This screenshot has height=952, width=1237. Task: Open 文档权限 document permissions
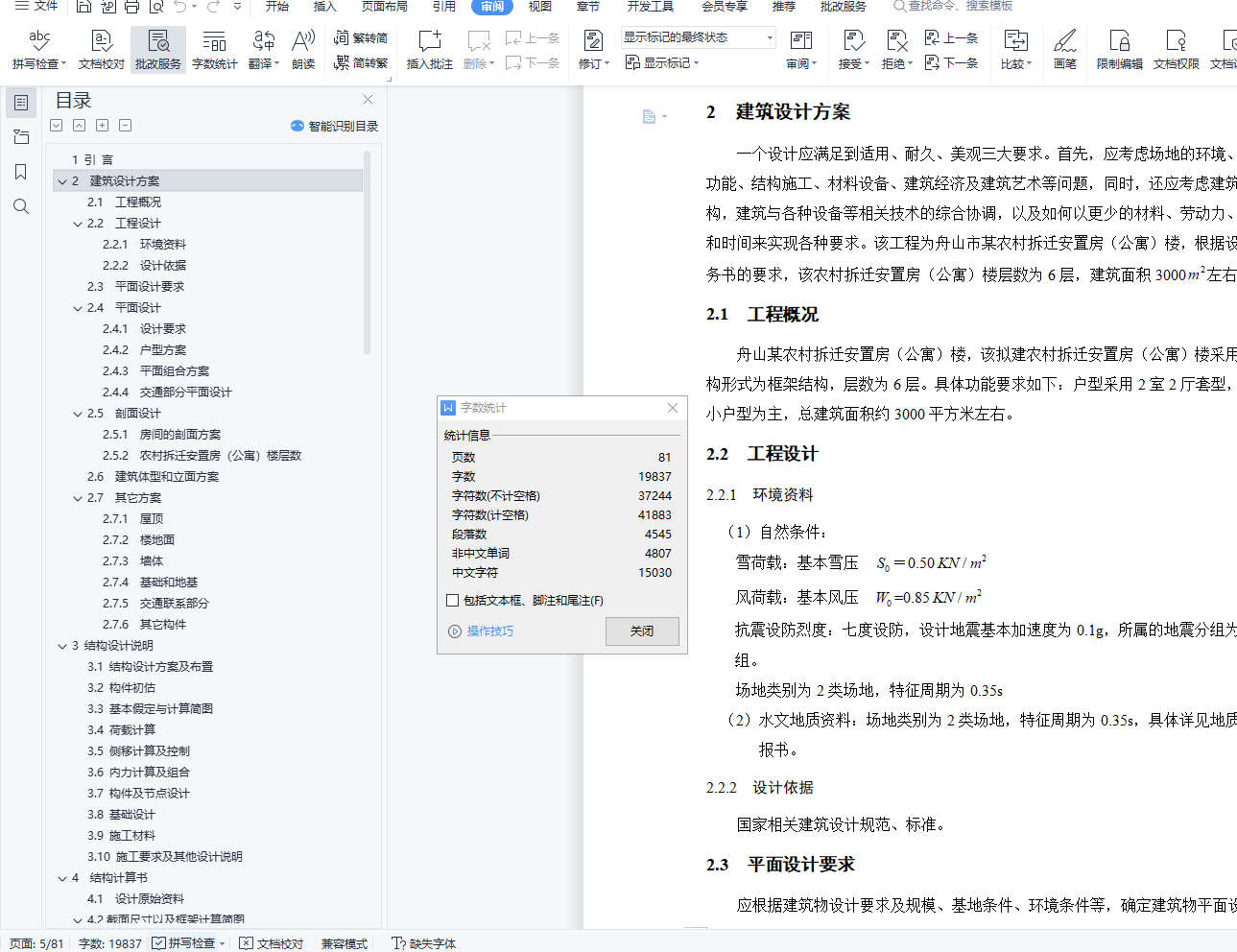(1177, 49)
